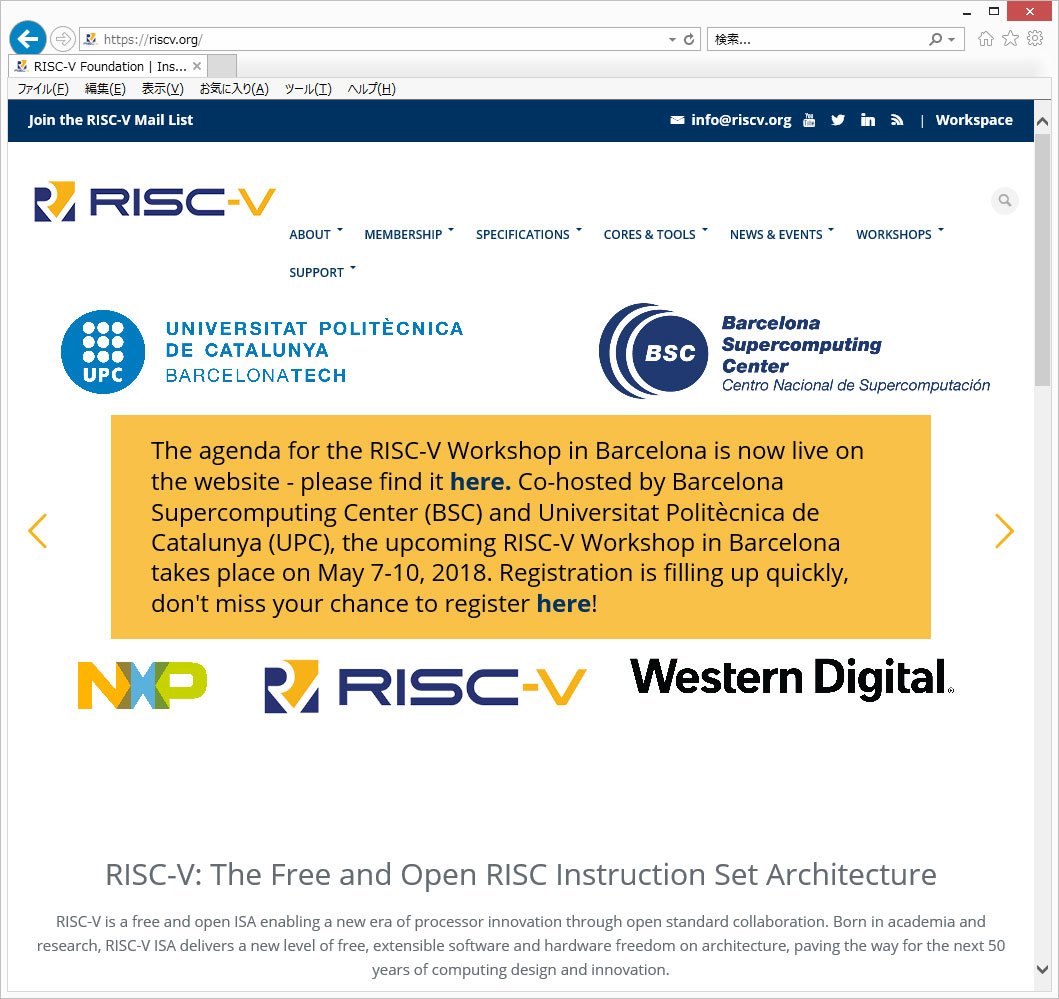The width and height of the screenshot is (1059, 999).
Task: Click the site favicon in address bar
Action: [91, 39]
